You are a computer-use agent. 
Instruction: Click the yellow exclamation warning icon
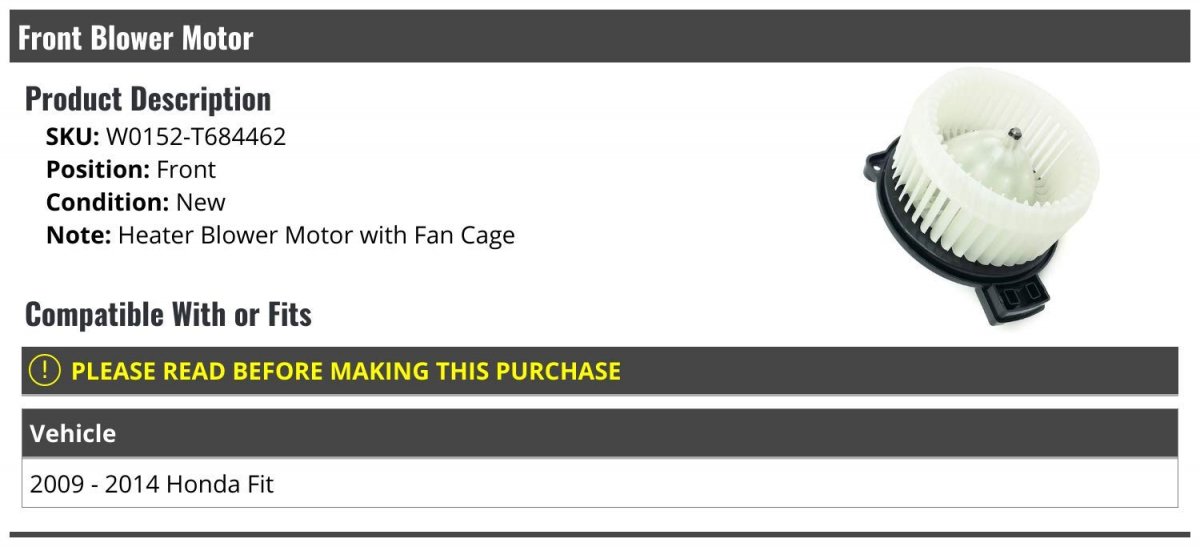pos(44,371)
